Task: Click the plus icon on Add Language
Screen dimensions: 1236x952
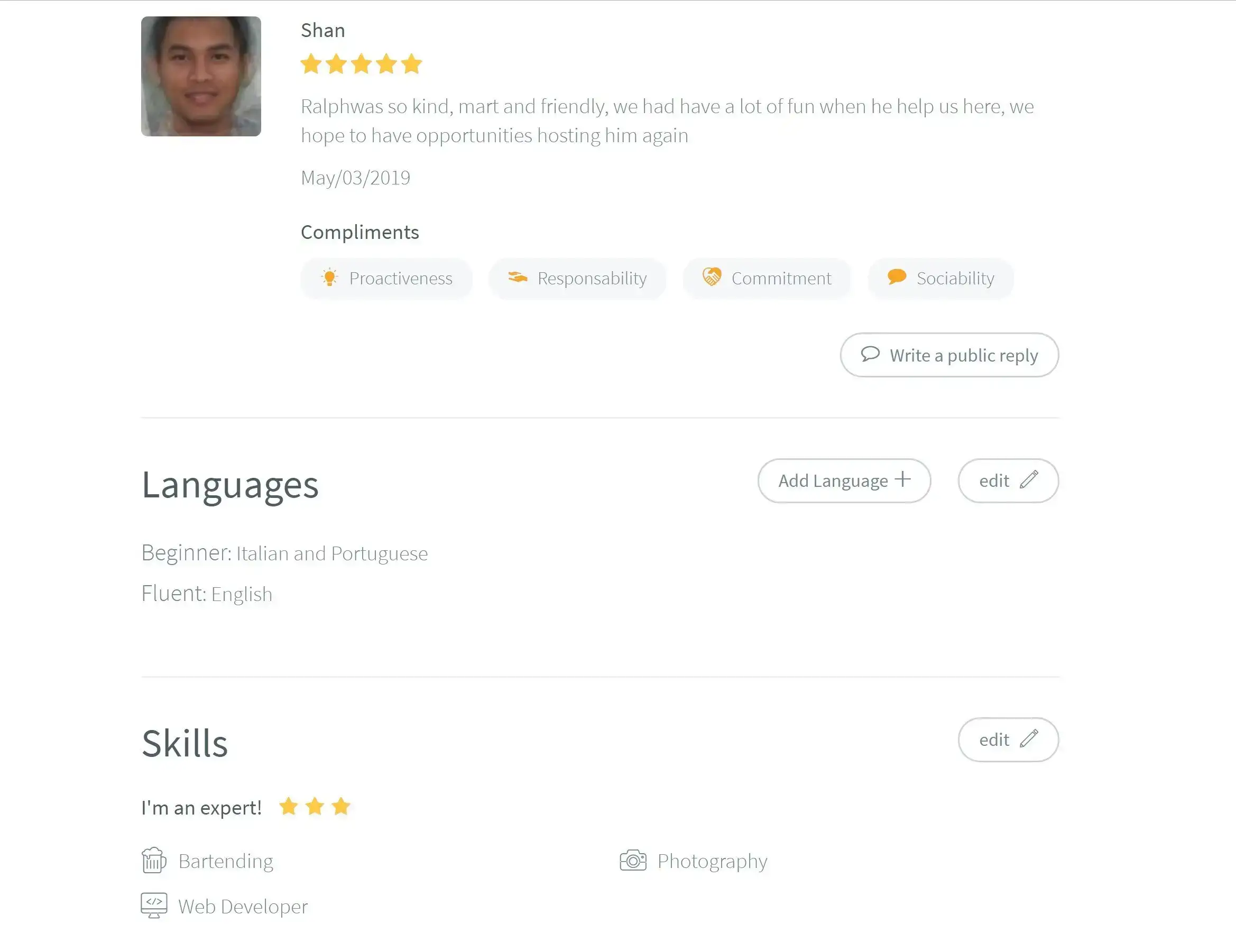Action: pyautogui.click(x=902, y=479)
